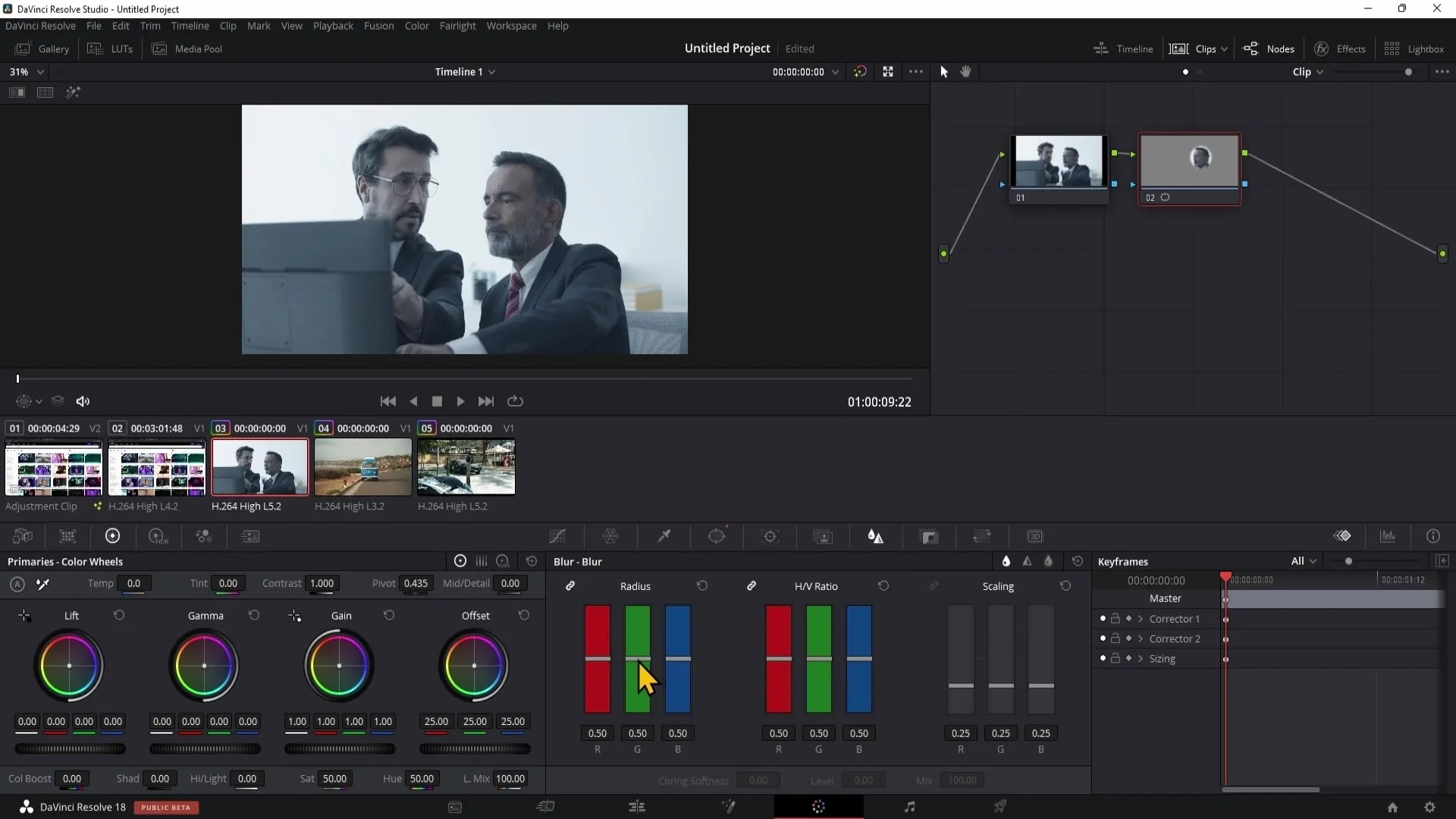Open the Lightbox view
The width and height of the screenshot is (1456, 819).
pos(1414,49)
